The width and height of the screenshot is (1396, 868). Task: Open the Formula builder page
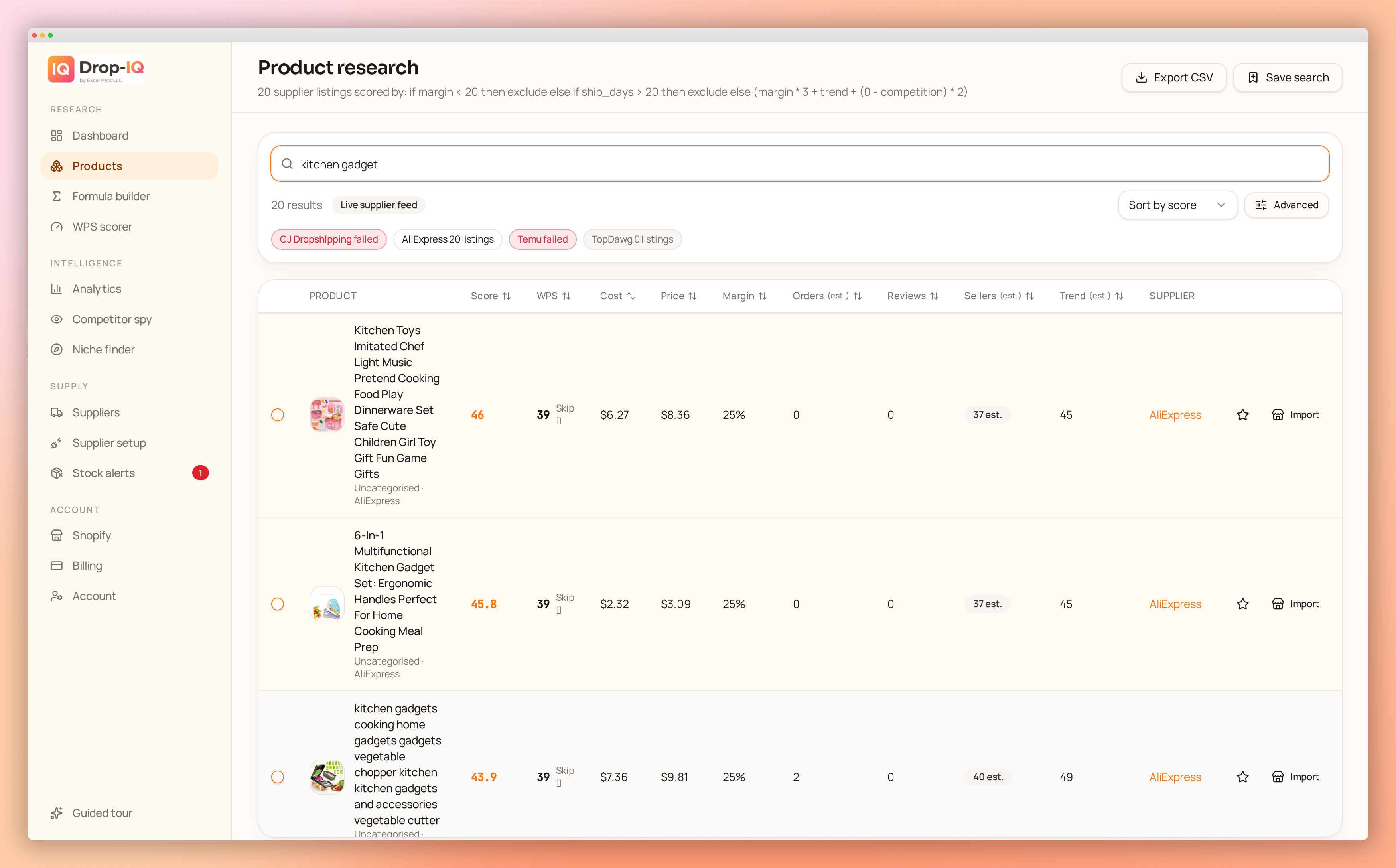pos(129,196)
